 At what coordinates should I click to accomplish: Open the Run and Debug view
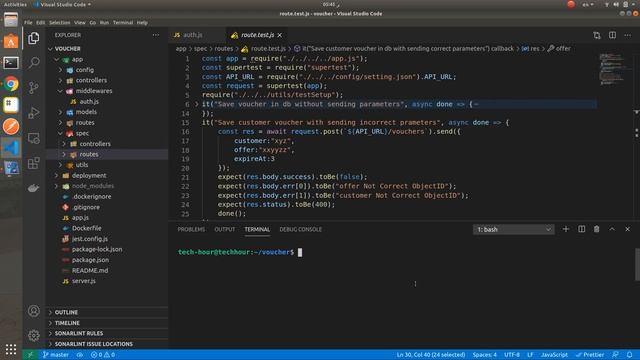click(x=34, y=113)
